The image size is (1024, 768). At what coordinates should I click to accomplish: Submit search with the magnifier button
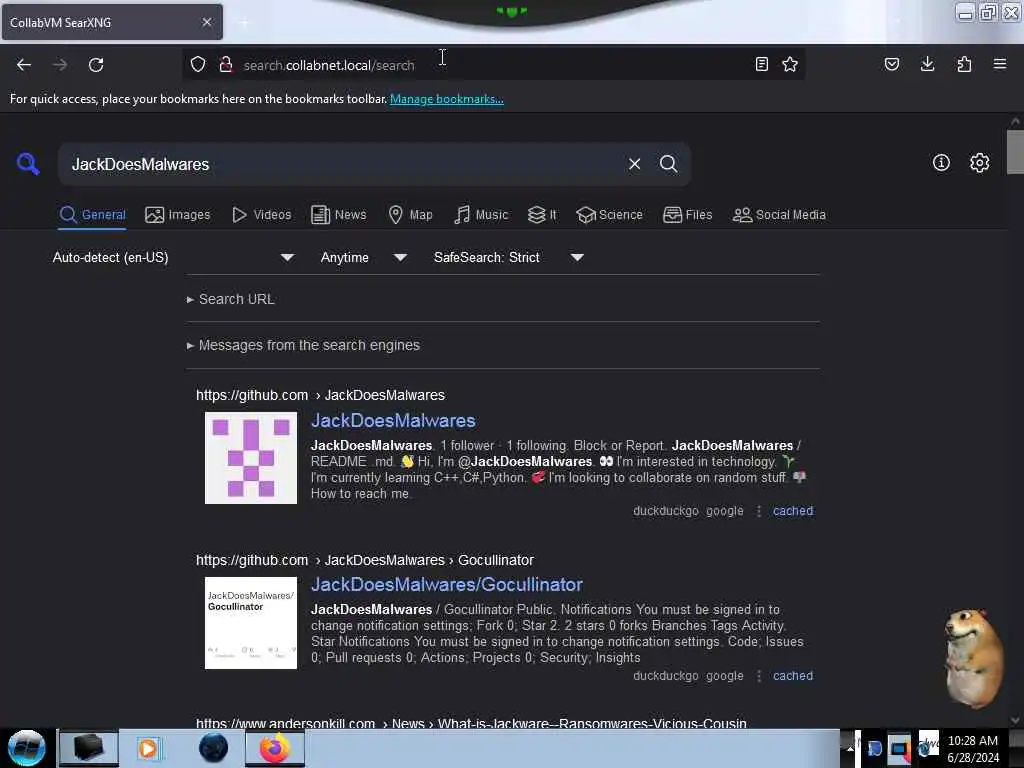[x=668, y=164]
